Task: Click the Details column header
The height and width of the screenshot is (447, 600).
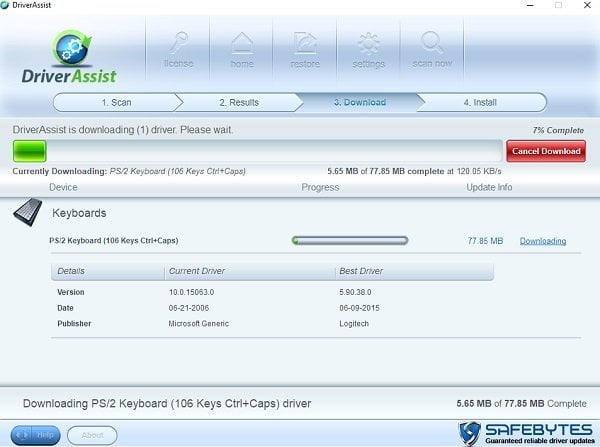Action: click(x=71, y=271)
